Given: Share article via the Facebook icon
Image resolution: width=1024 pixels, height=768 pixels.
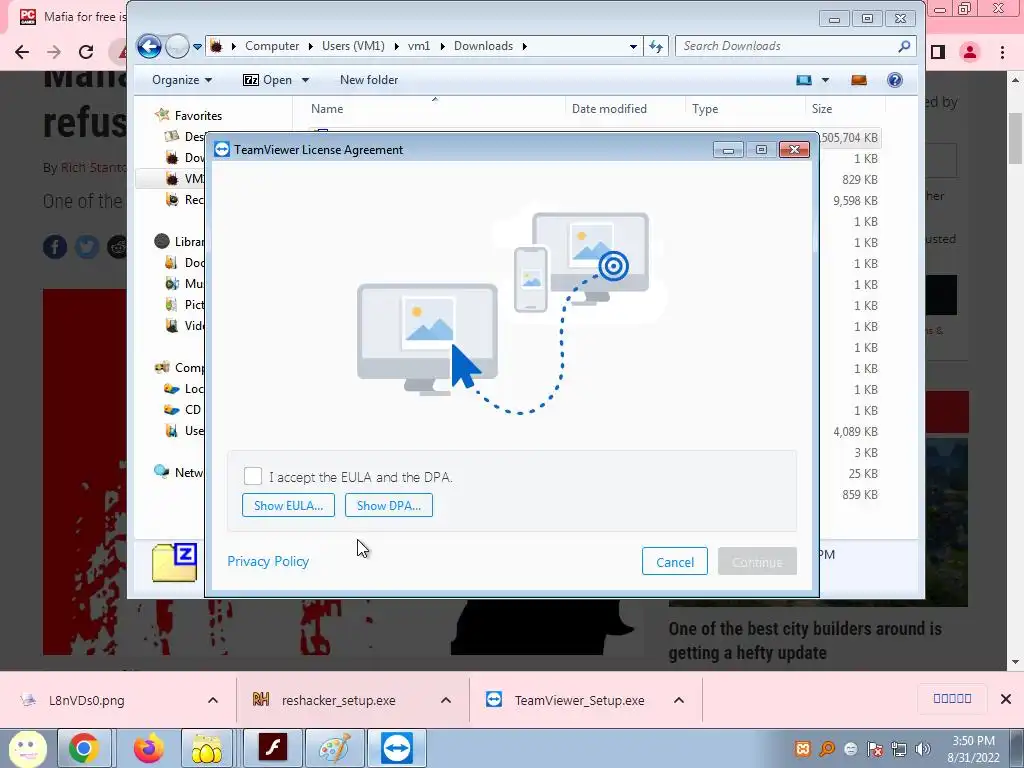Looking at the screenshot, I should pos(55,247).
